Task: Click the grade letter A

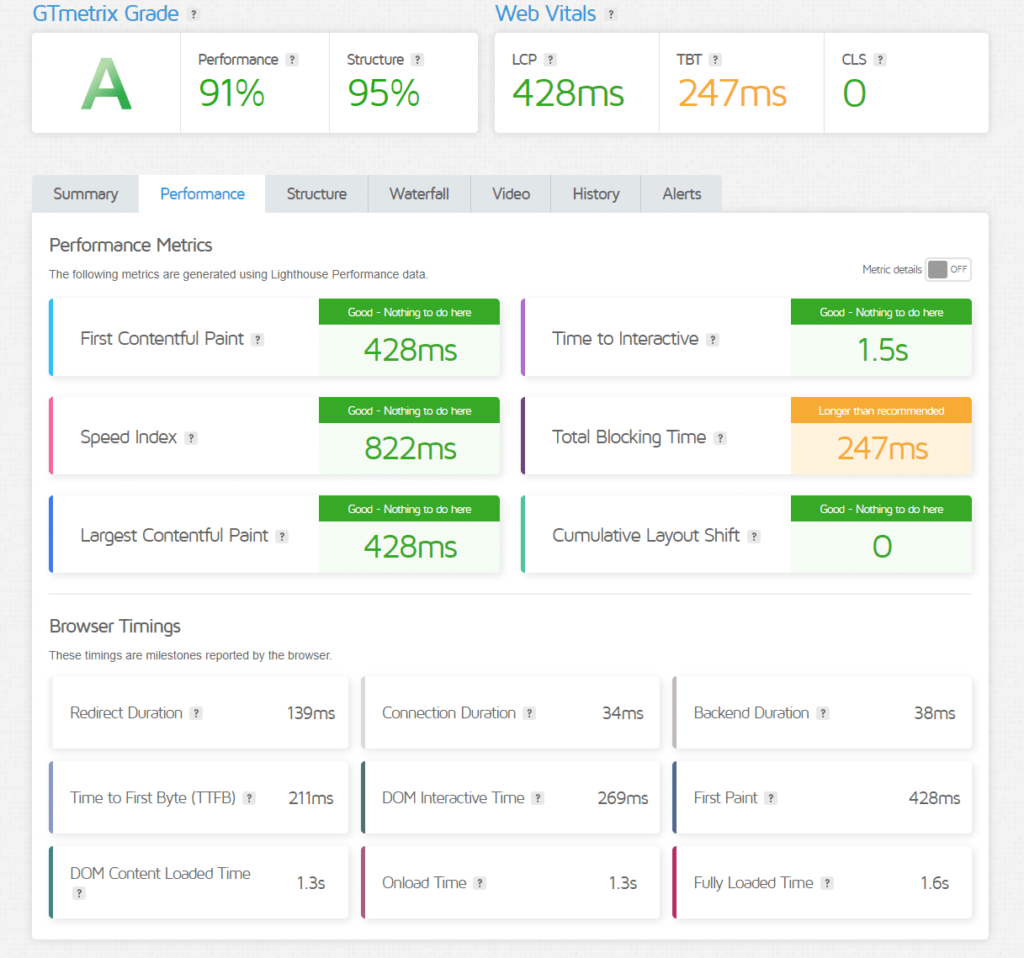Action: (106, 84)
